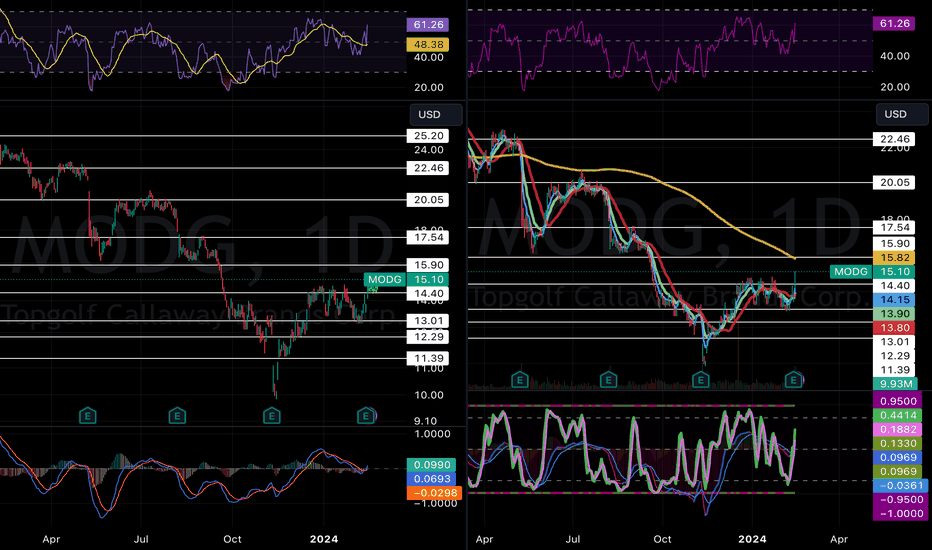The image size is (932, 550).
Task: Select the 11.39 price label on left chart
Action: 428,359
